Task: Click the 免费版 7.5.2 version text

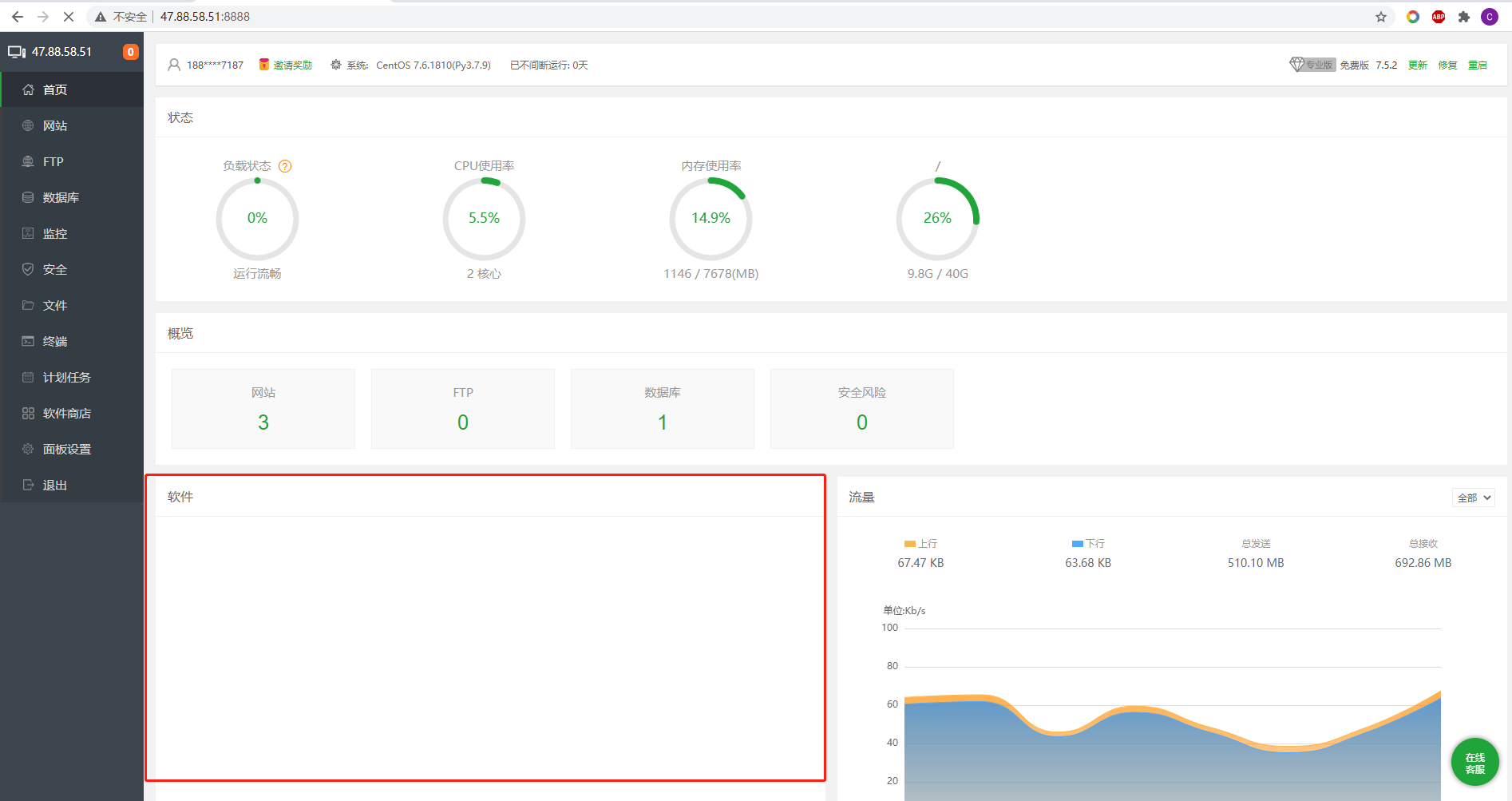Action: pyautogui.click(x=1368, y=65)
